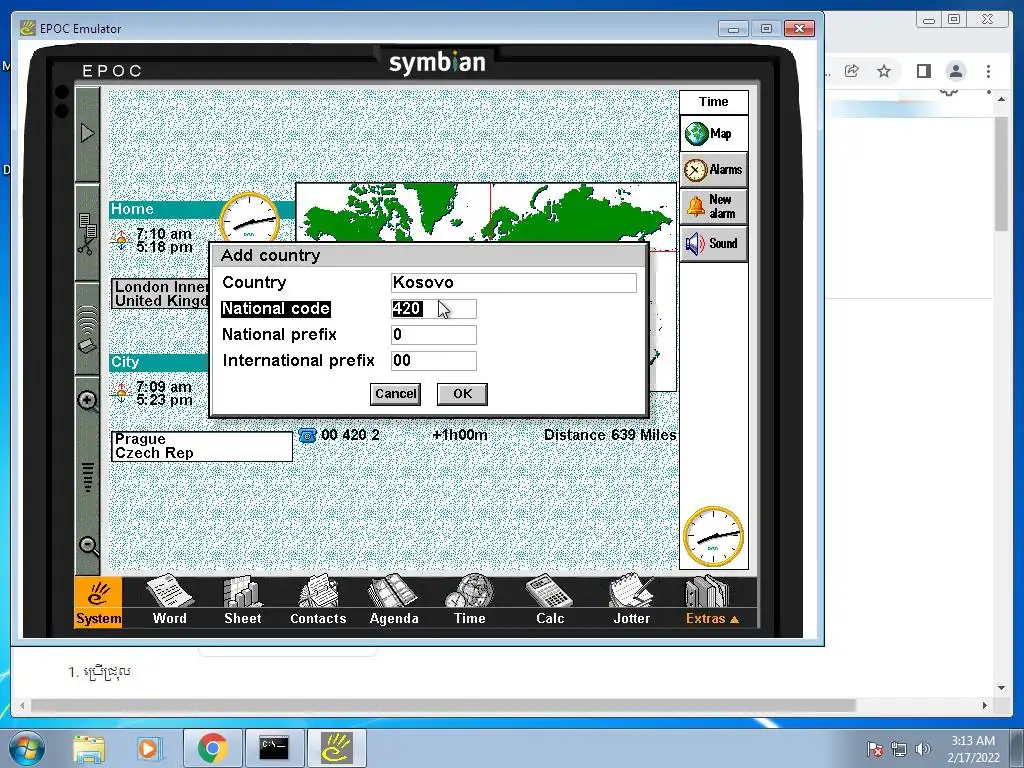Click the volume icon in system tray
This screenshot has height=768, width=1024.
[922, 749]
